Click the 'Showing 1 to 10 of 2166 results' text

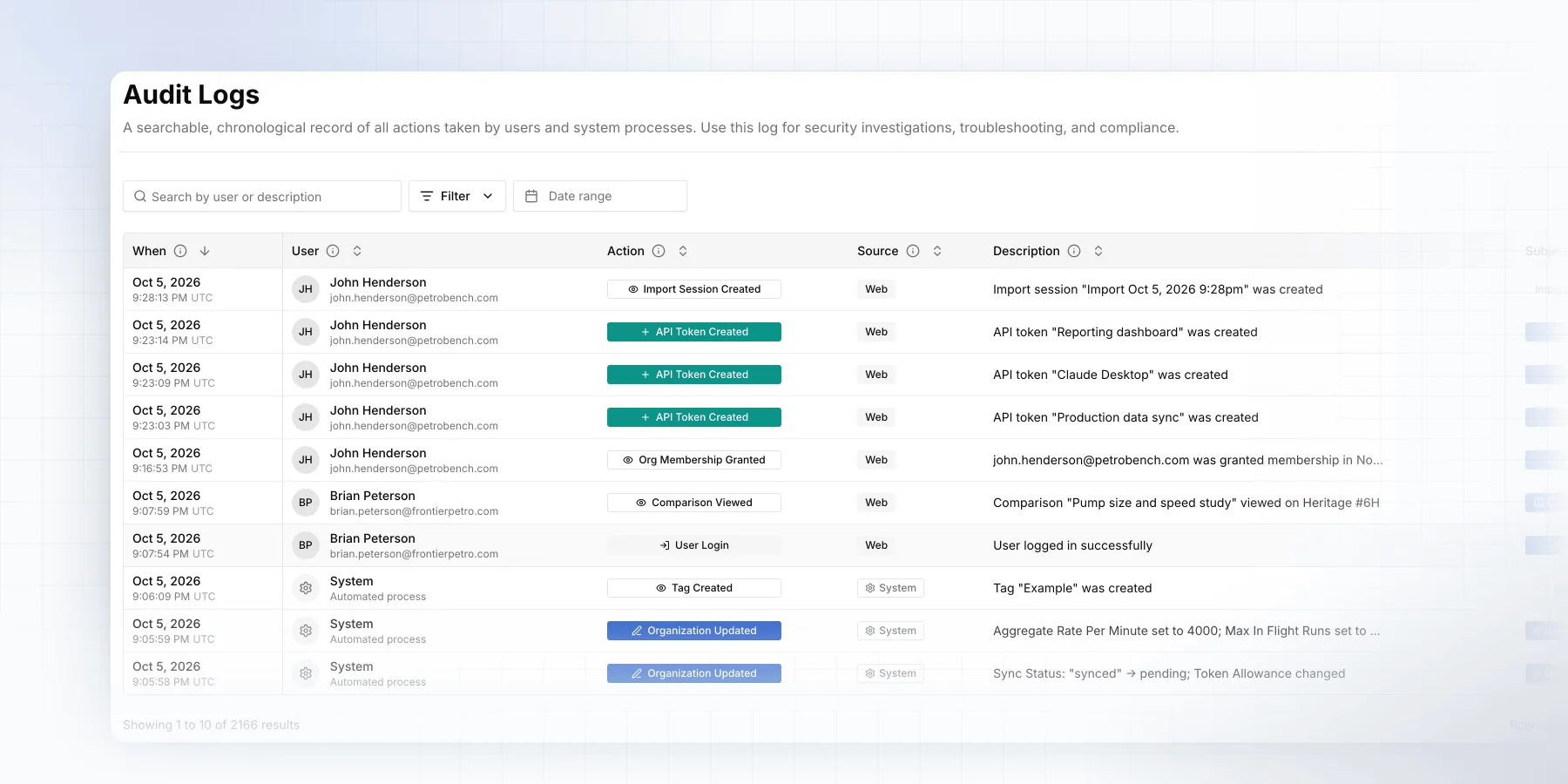coord(211,725)
